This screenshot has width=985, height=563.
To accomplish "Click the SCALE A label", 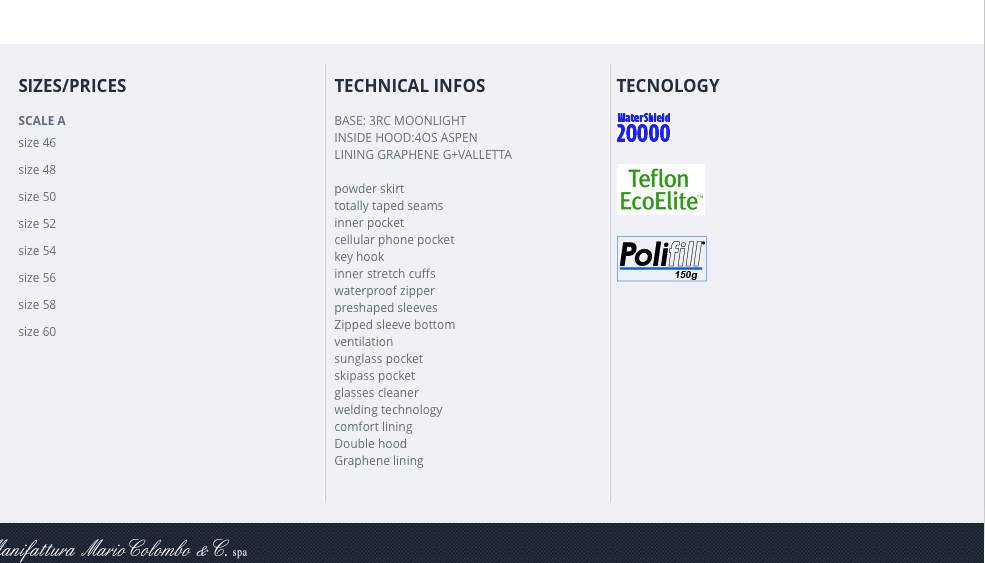I will click(42, 121).
